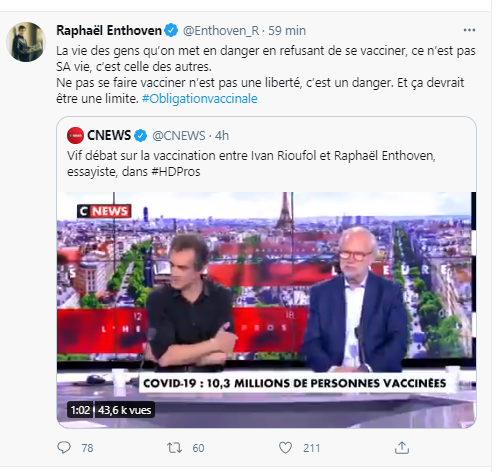This screenshot has height=472, width=499.
Task: Open the 59 min timestamp link
Action: [287, 31]
